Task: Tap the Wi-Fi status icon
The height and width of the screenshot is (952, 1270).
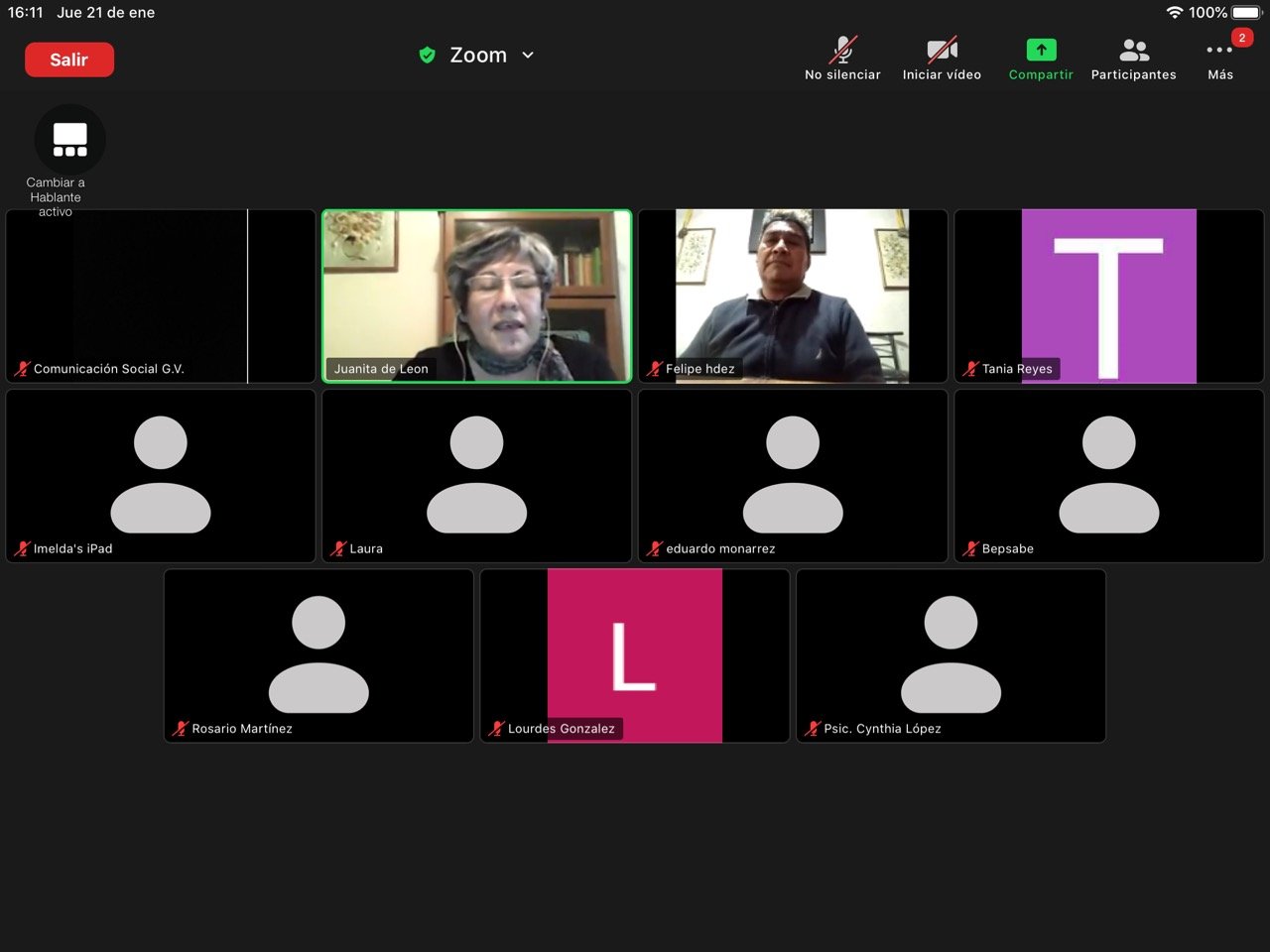Action: (x=1175, y=13)
